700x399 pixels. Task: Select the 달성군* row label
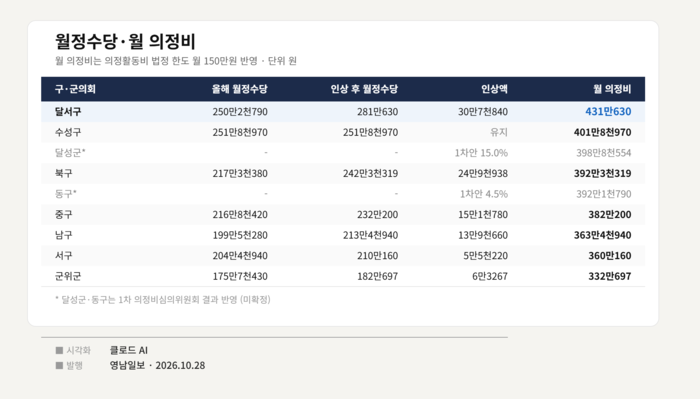[70, 153]
